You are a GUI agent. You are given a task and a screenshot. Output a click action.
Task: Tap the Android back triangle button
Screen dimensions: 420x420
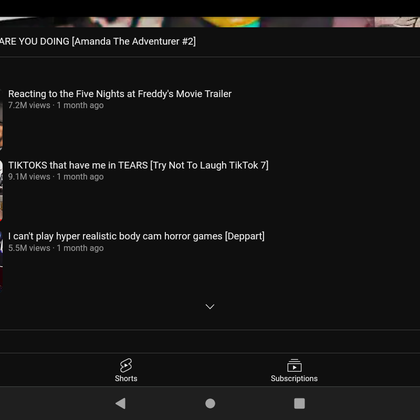(x=120, y=403)
